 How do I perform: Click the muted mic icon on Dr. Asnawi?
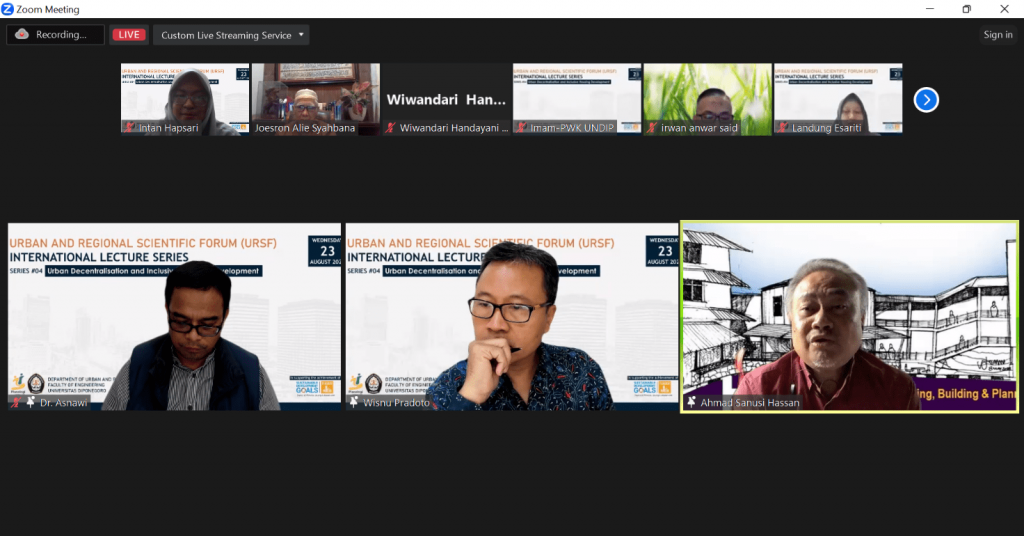pyautogui.click(x=15, y=402)
